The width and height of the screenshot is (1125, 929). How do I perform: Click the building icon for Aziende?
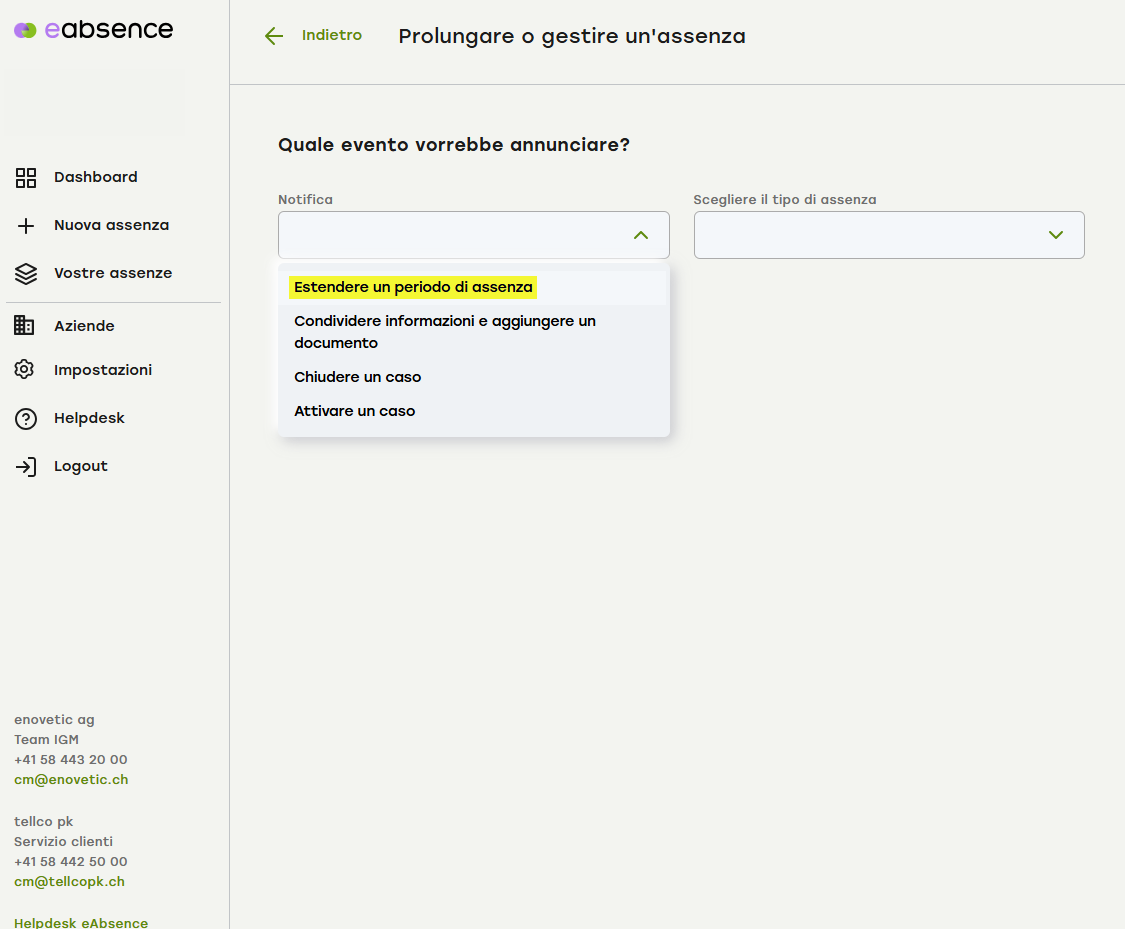[25, 326]
